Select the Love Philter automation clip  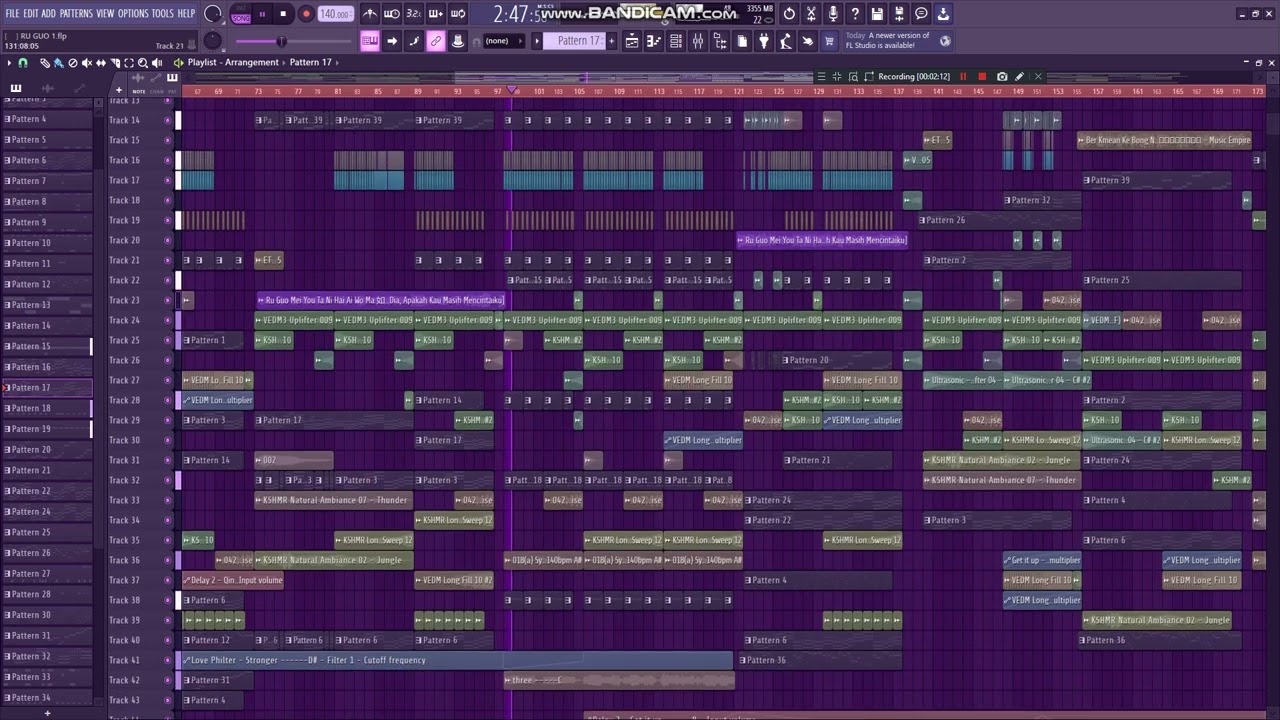pyautogui.click(x=456, y=660)
